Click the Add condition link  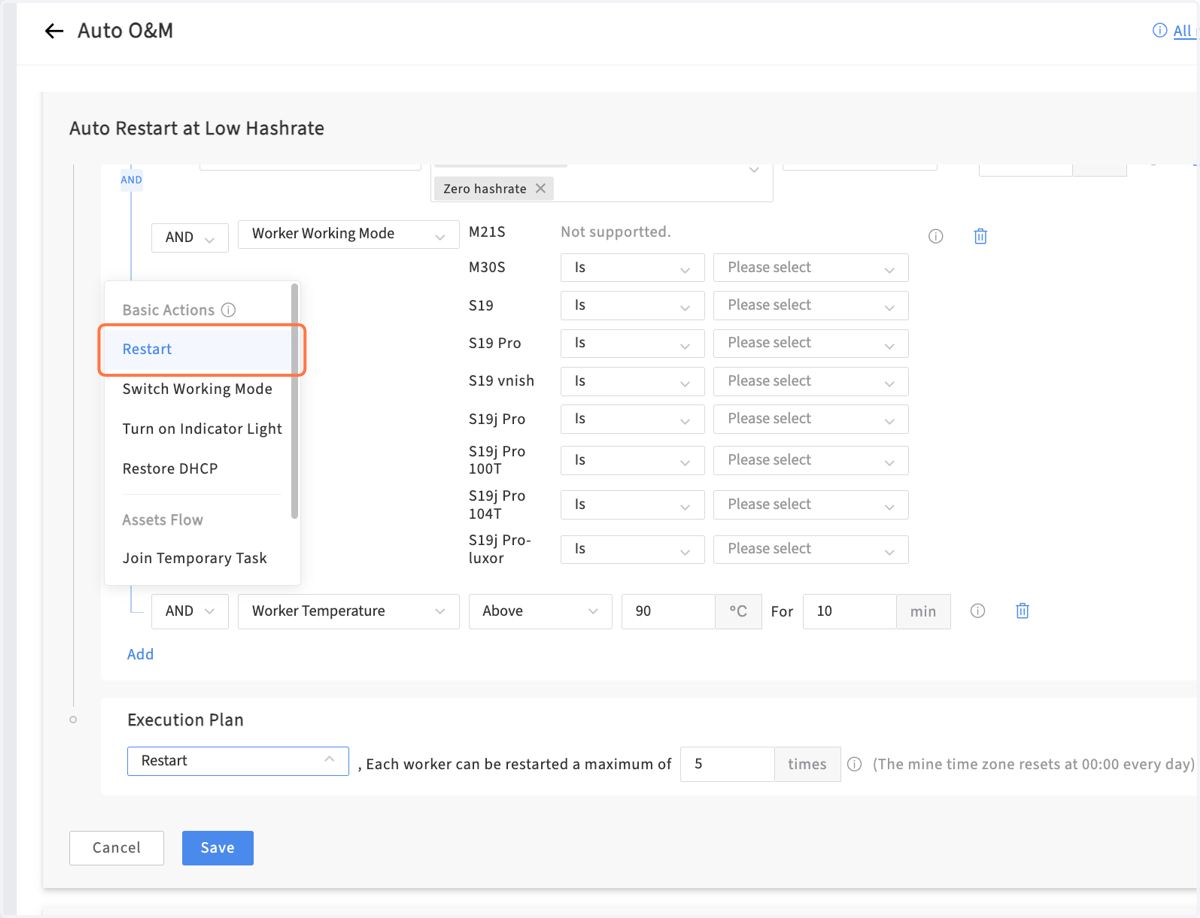[x=140, y=654]
